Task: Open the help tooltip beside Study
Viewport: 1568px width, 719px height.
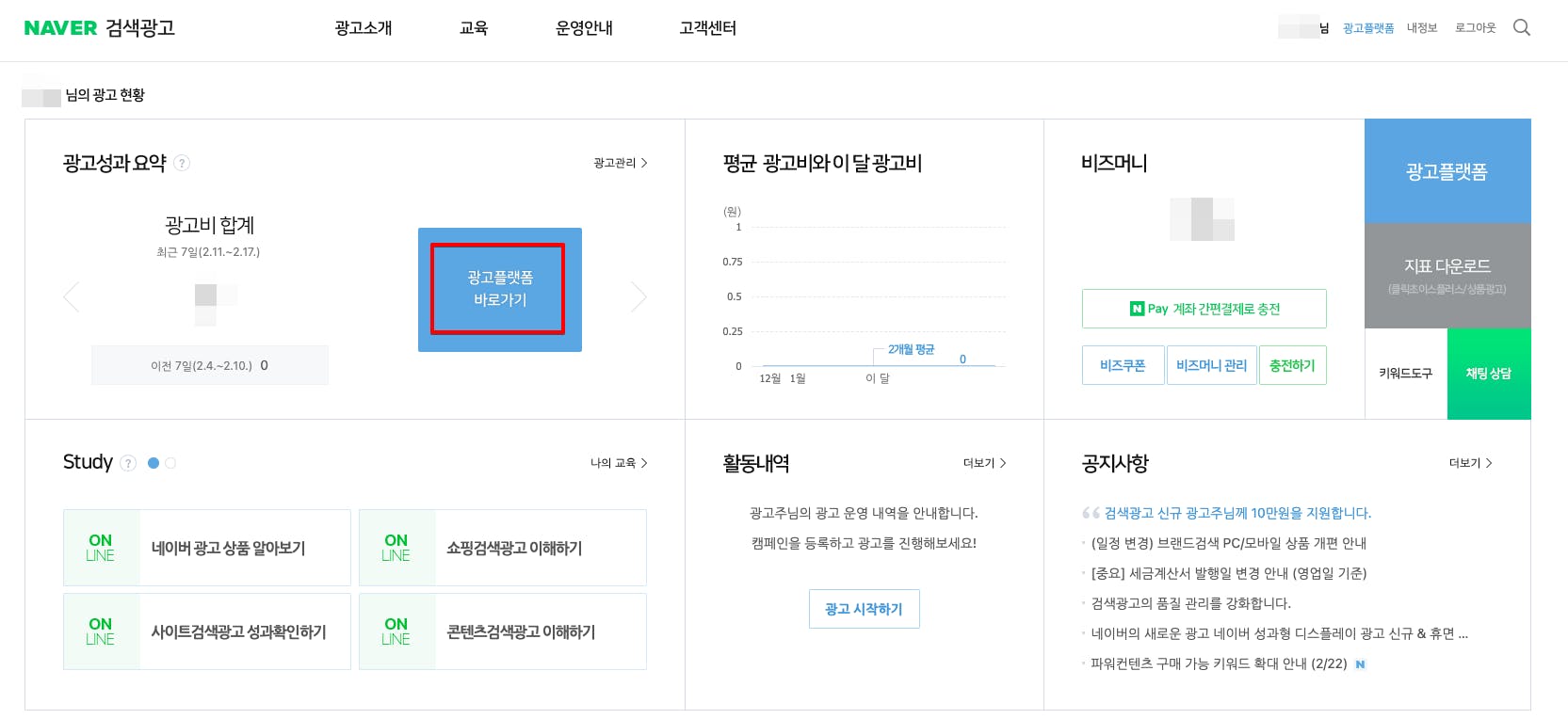Action: [128, 463]
